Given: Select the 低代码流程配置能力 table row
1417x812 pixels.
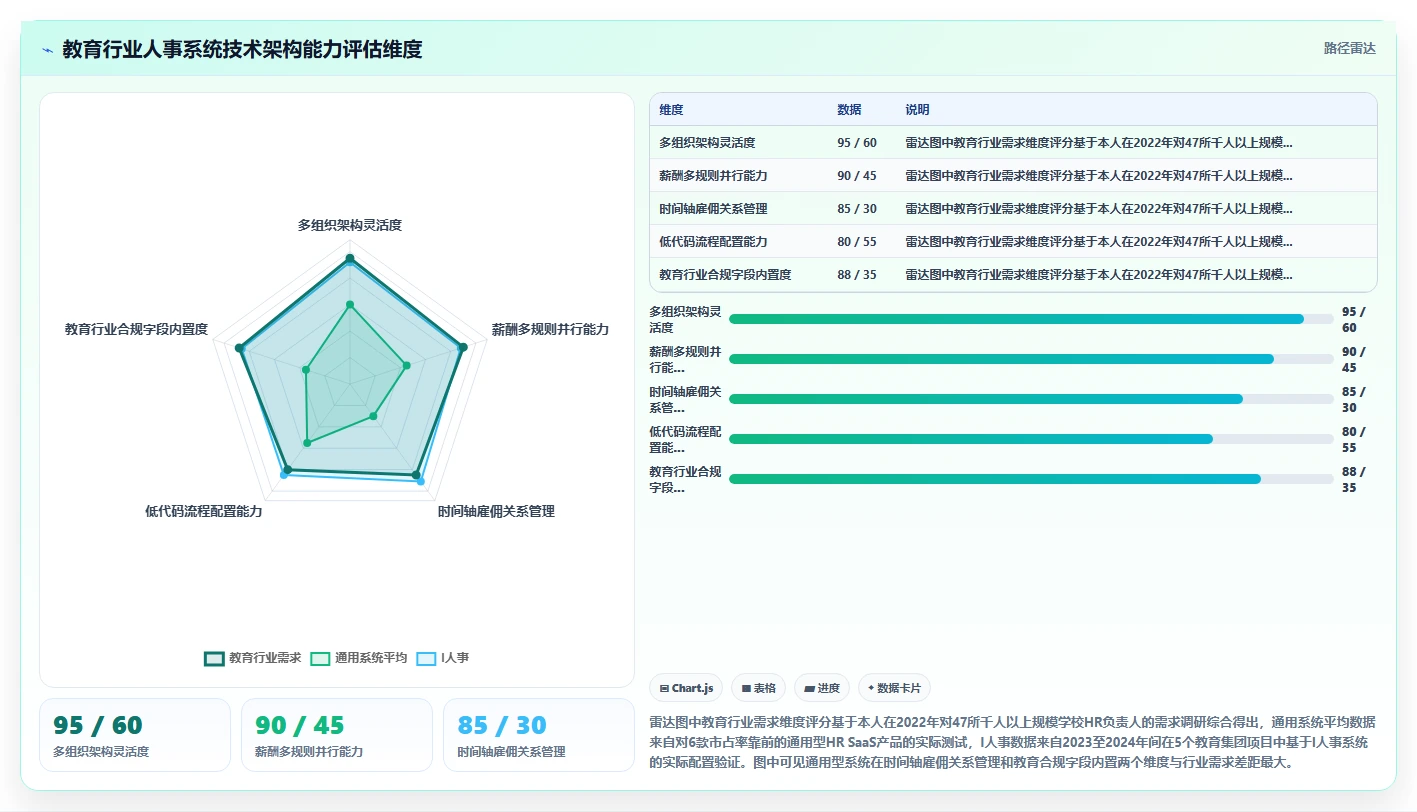Looking at the screenshot, I should click(1013, 242).
